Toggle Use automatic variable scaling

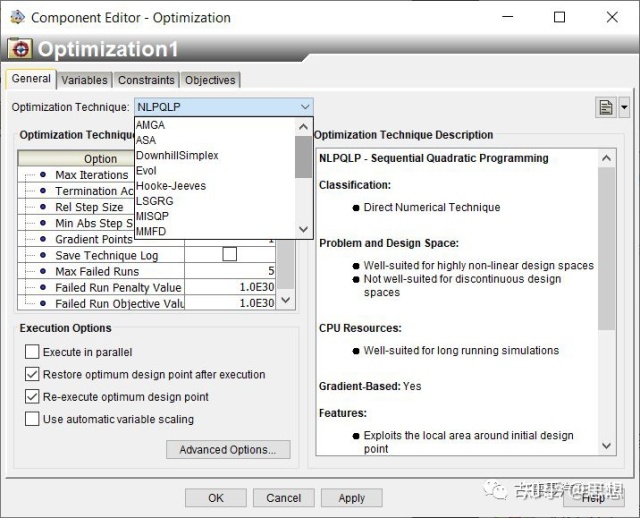click(32, 419)
